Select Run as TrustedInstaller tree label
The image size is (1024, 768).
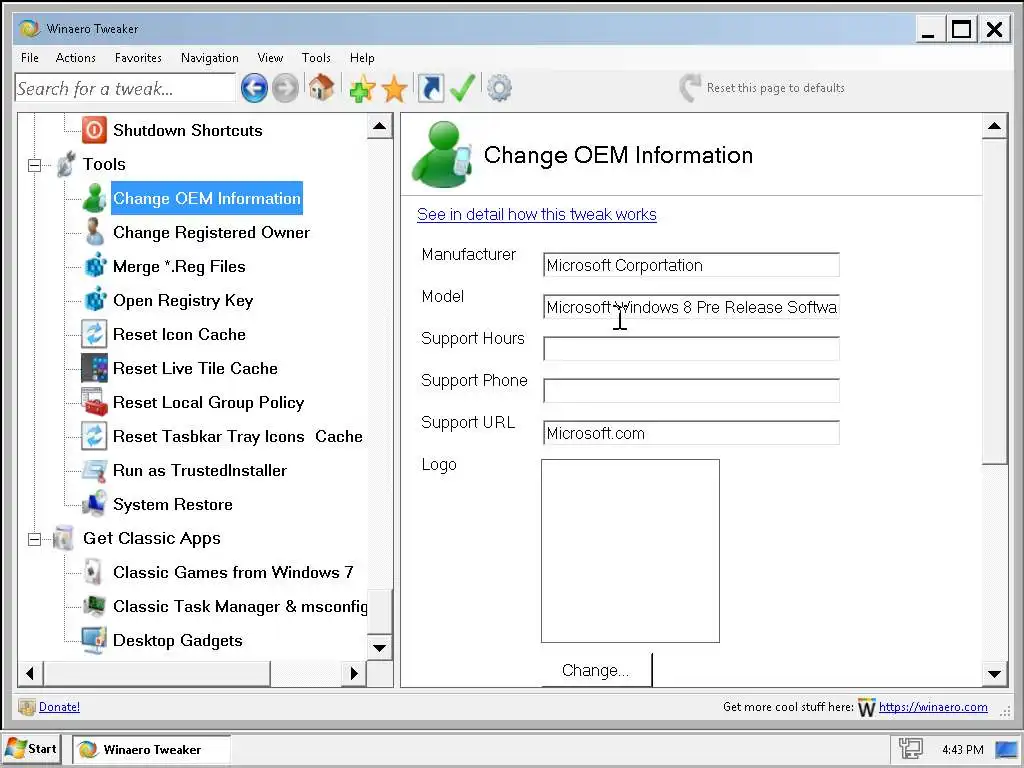200,470
